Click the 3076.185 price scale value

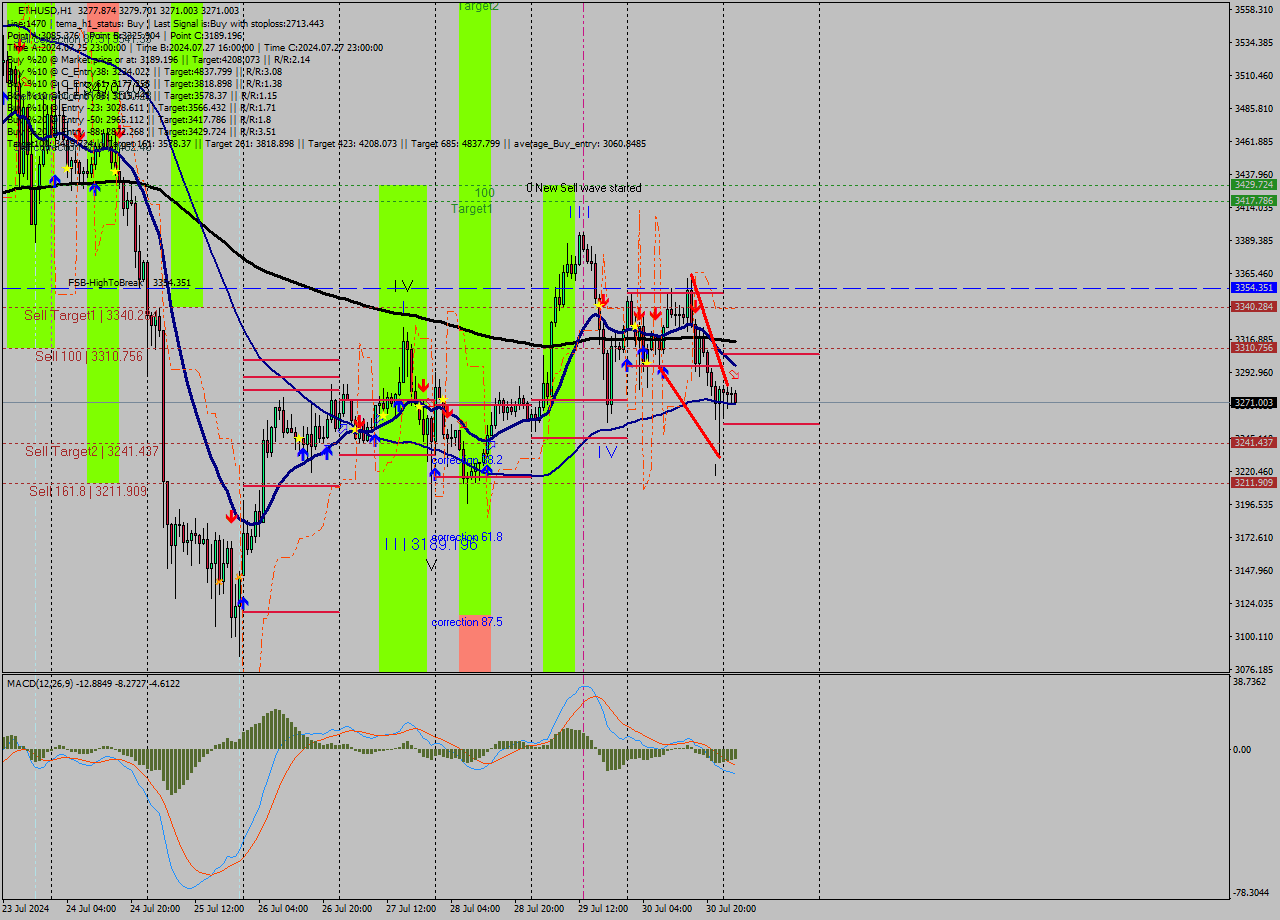click(1254, 669)
